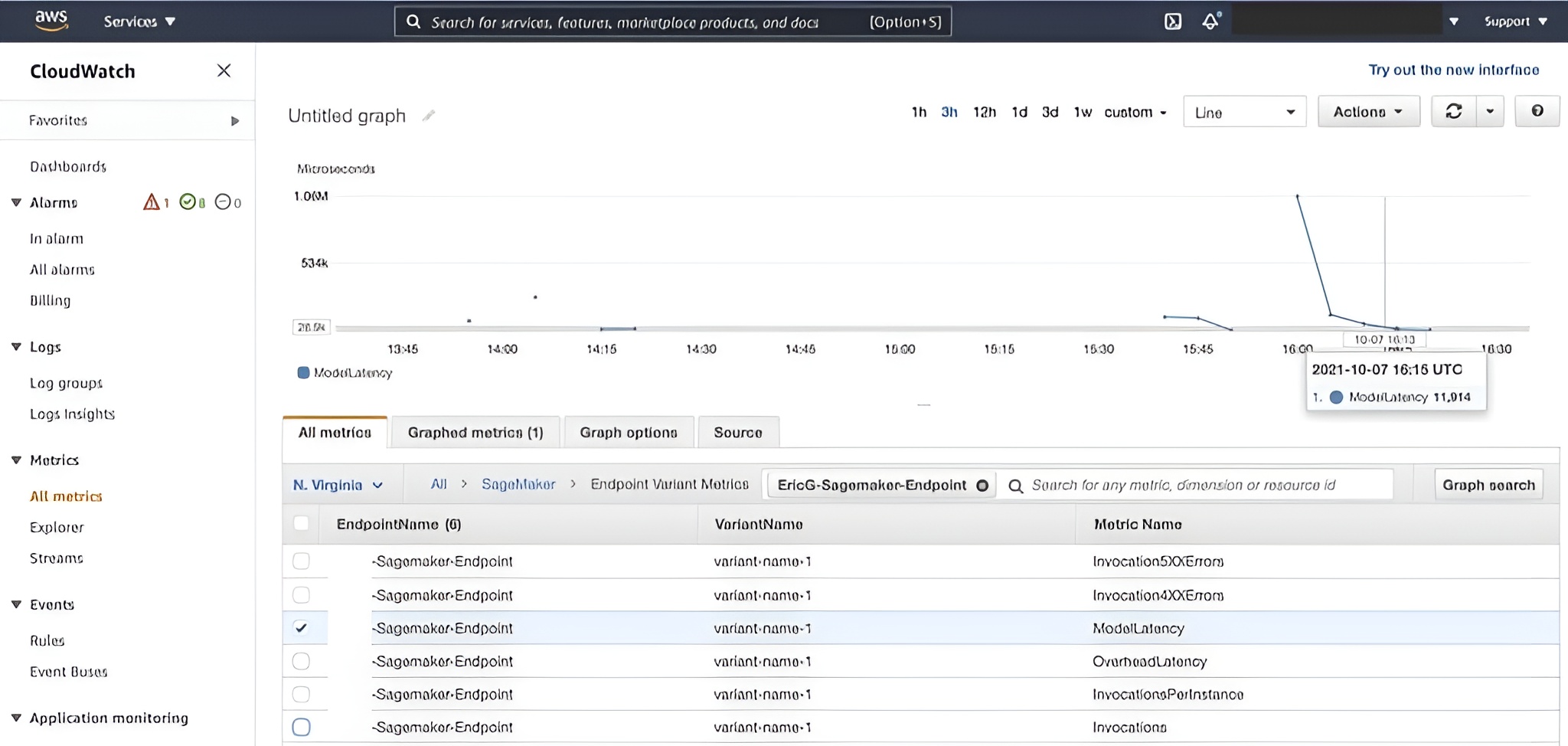The width and height of the screenshot is (1568, 746).
Task: Open the Graph options tab
Action: 628,433
